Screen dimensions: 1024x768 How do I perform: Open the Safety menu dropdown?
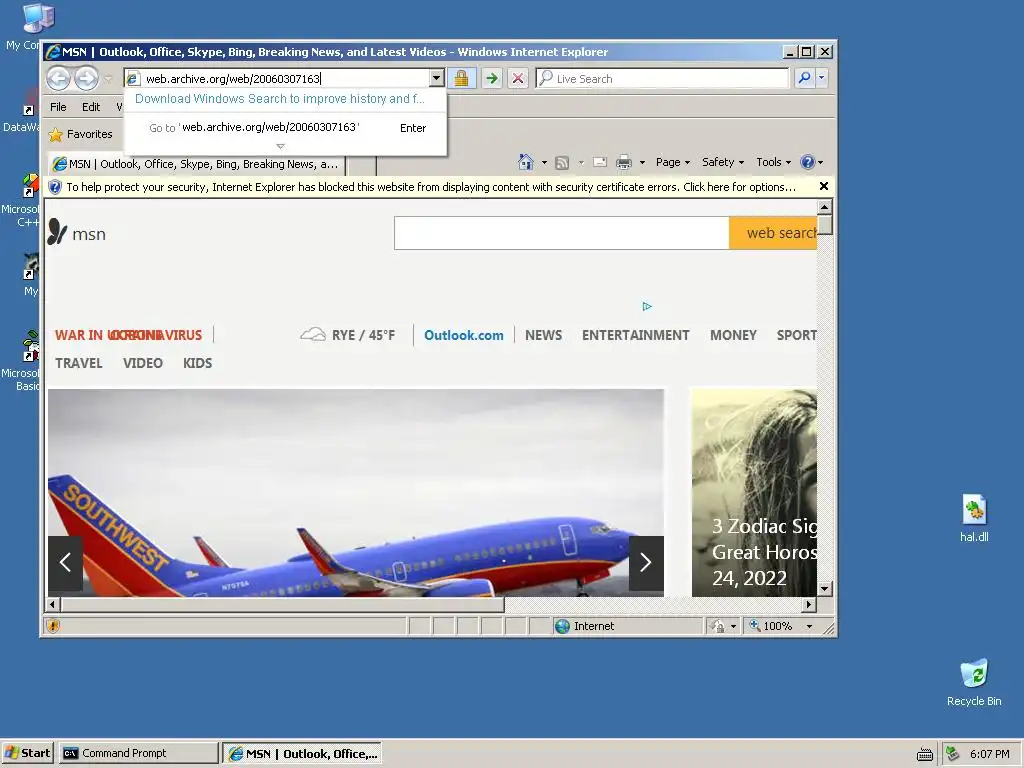(x=723, y=162)
